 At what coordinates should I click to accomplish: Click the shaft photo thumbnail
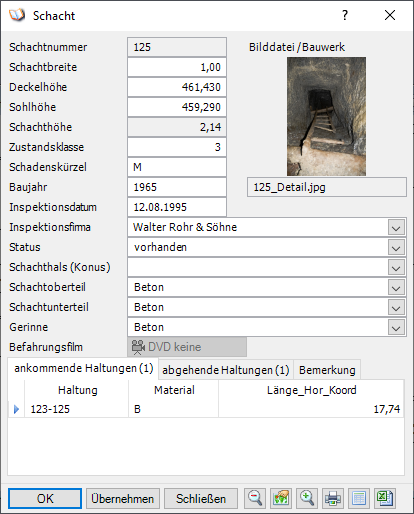[326, 116]
